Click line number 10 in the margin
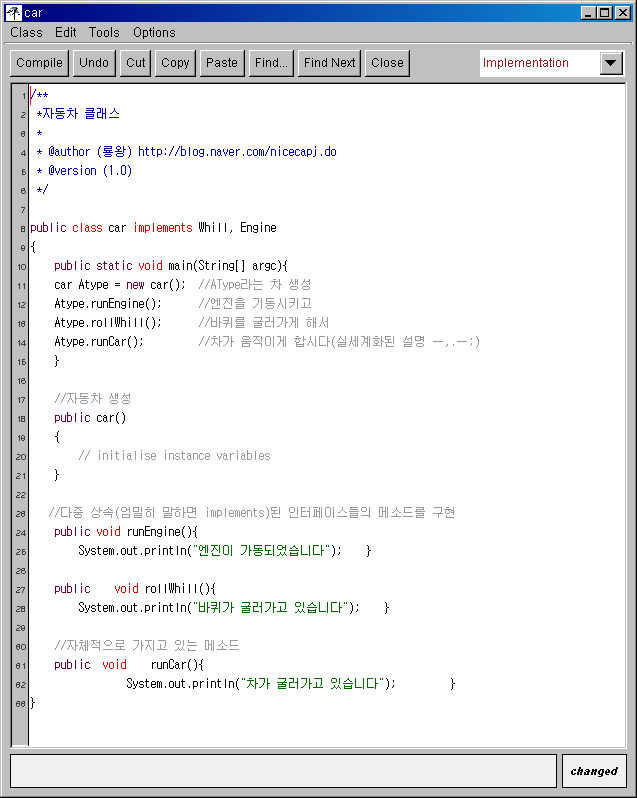This screenshot has height=798, width=637. tap(21, 267)
